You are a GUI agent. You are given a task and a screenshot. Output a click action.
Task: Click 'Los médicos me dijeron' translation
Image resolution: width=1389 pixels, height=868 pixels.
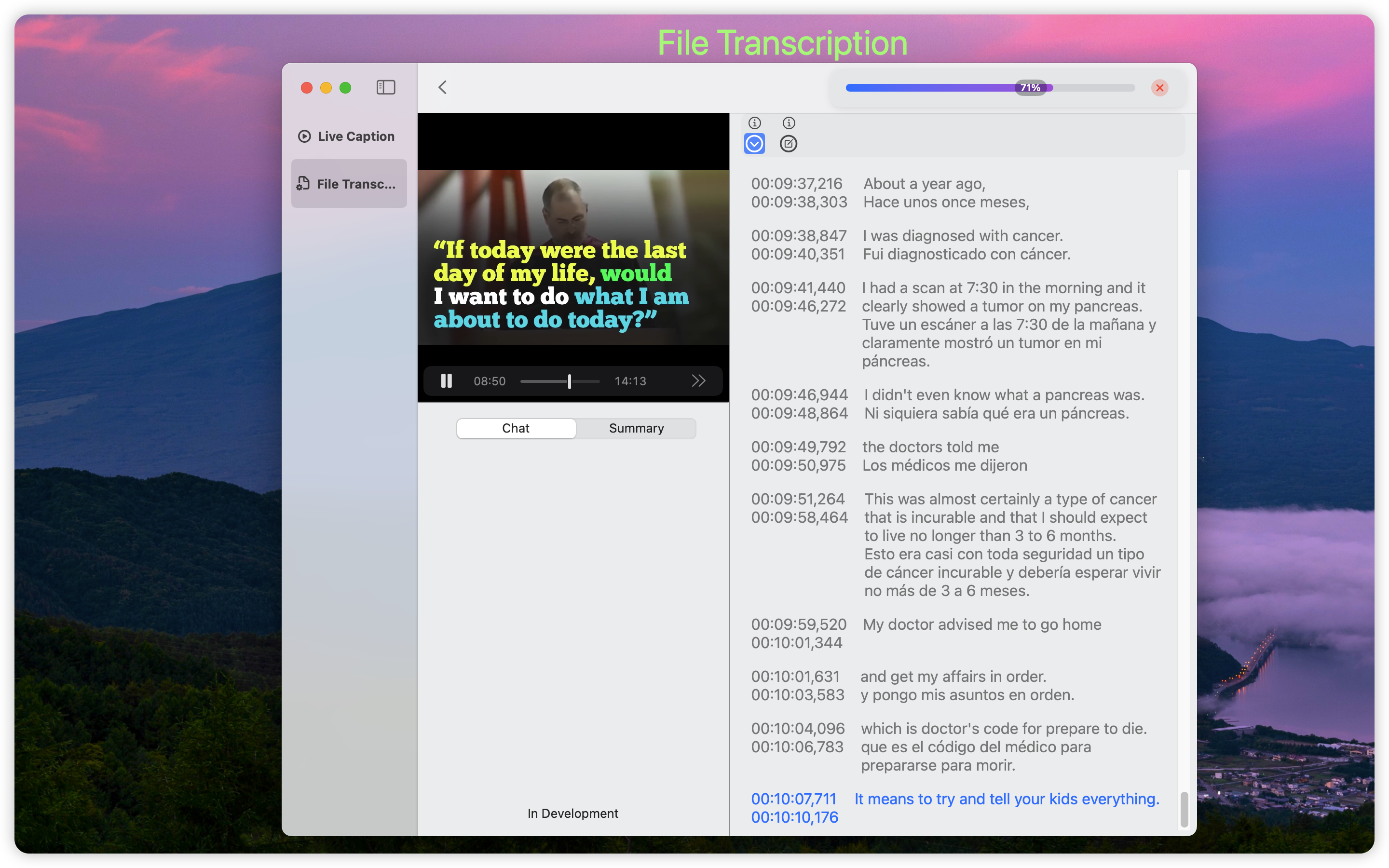[x=945, y=465]
